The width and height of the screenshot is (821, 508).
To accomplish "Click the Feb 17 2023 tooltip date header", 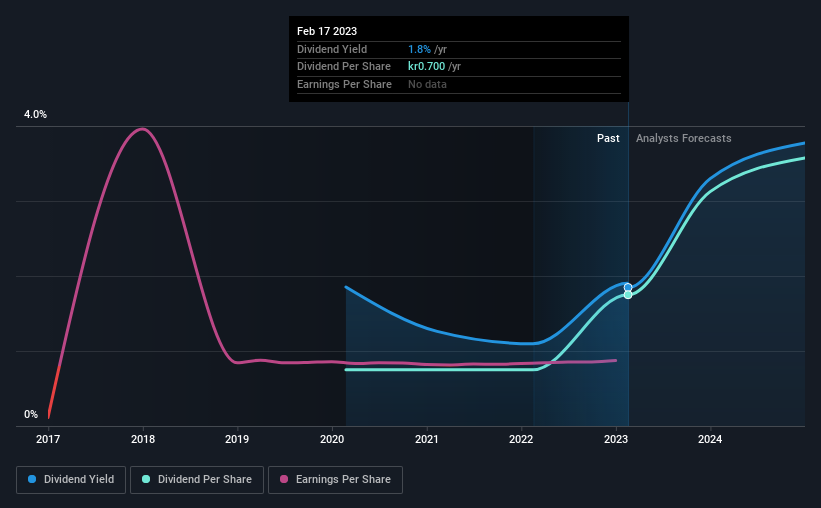I will (x=327, y=31).
